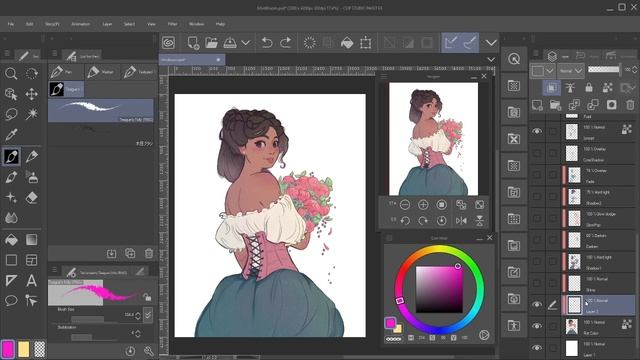Select the Rotate view tool
Screen dimensions: 640x360
point(31,73)
